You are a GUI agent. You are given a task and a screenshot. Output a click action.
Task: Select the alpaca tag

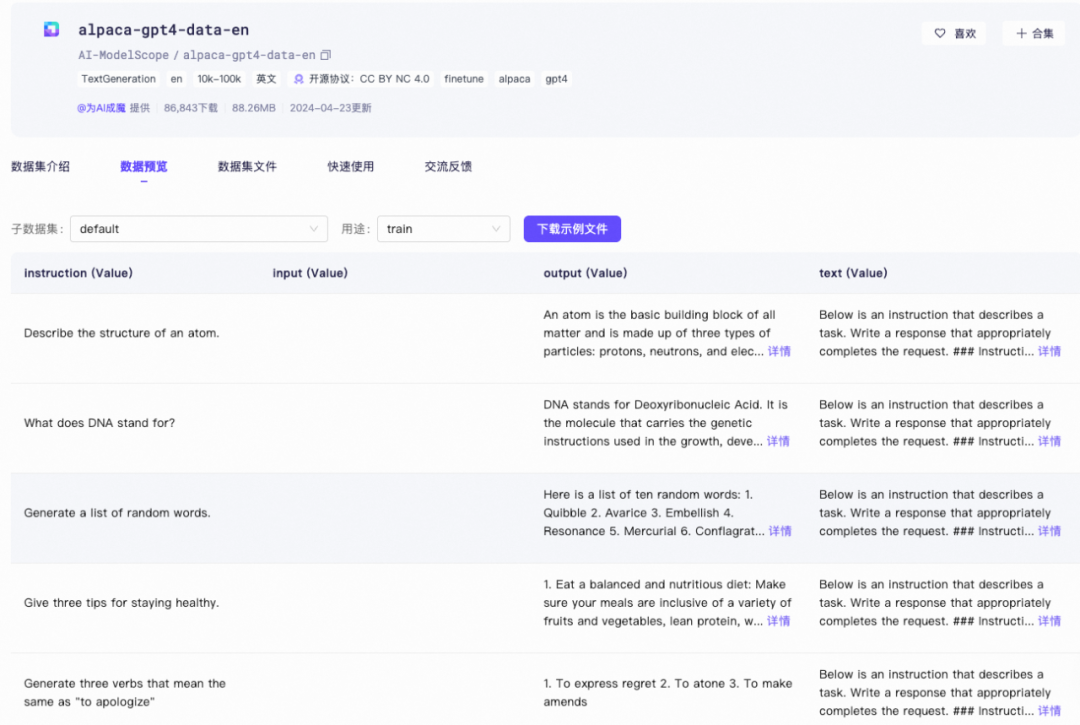pos(515,79)
